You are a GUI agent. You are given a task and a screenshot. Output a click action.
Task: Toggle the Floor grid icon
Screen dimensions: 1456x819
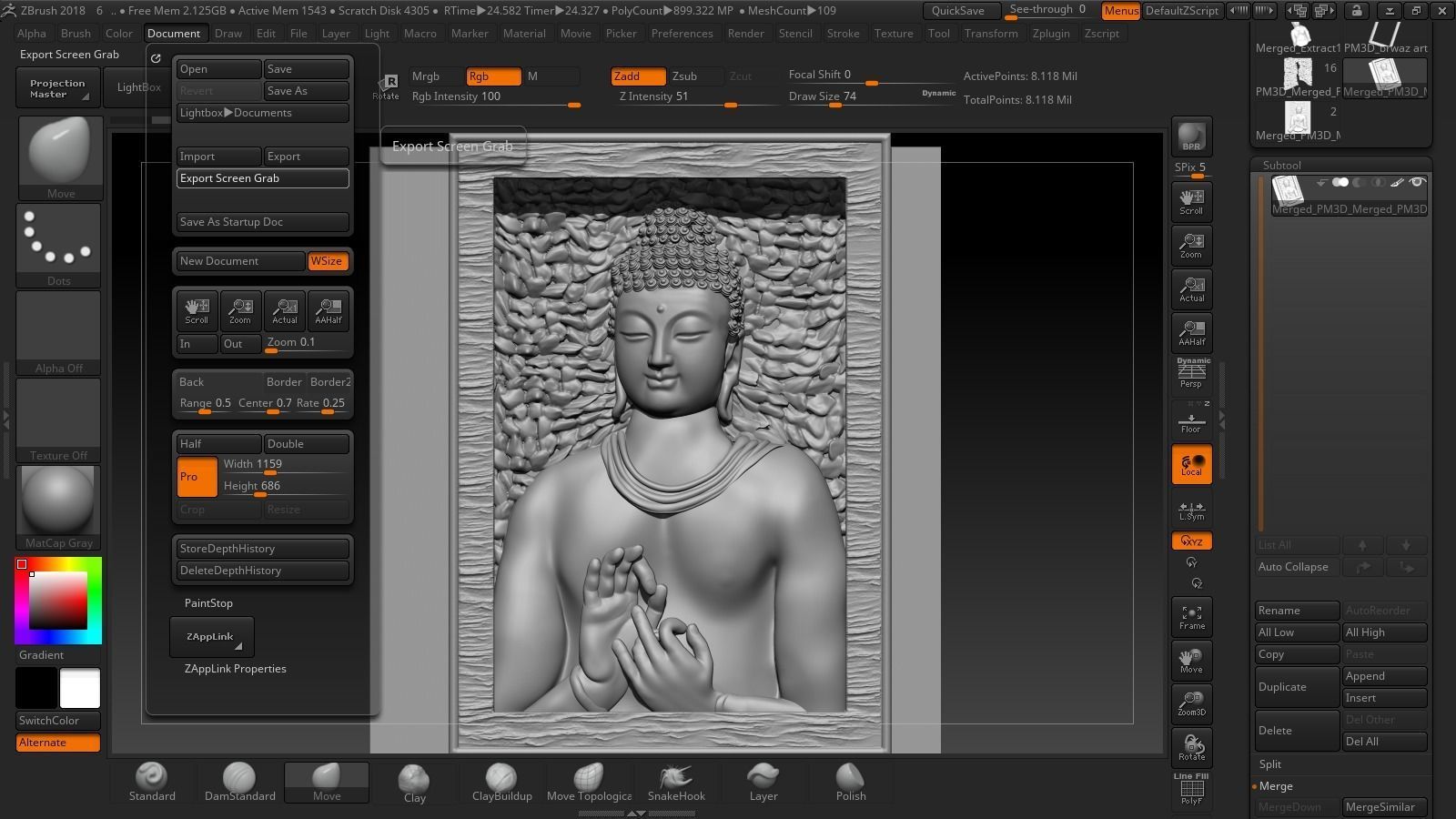coord(1191,419)
